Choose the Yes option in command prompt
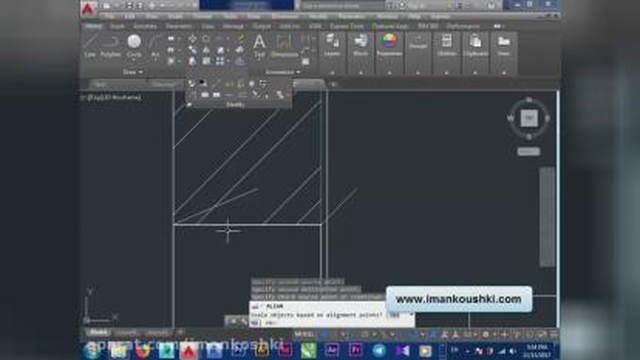This screenshot has height=360, width=640. pos(394,315)
